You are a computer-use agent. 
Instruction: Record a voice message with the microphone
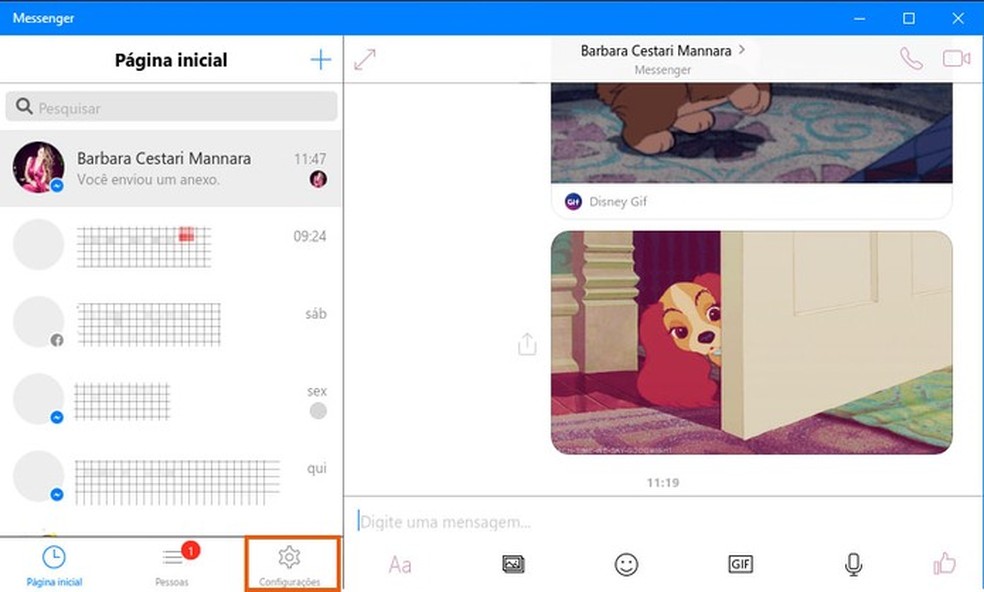tap(853, 564)
